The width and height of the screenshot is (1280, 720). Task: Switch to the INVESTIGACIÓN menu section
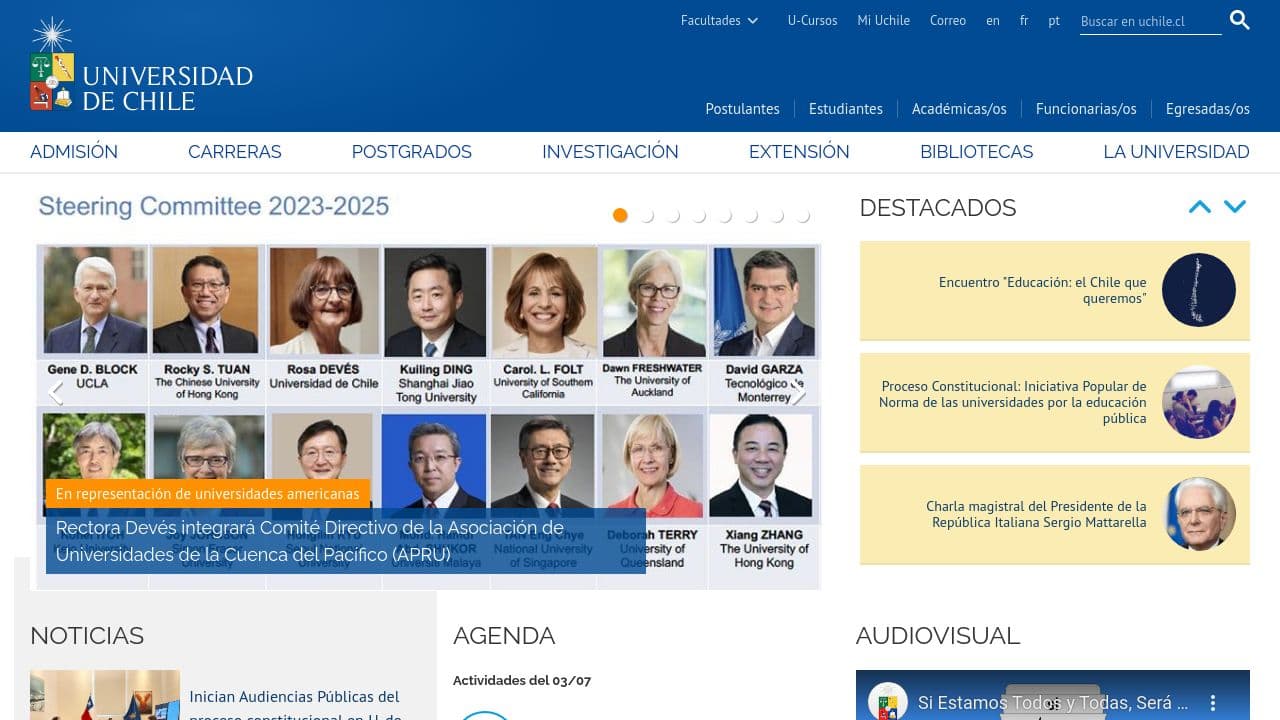pyautogui.click(x=610, y=152)
